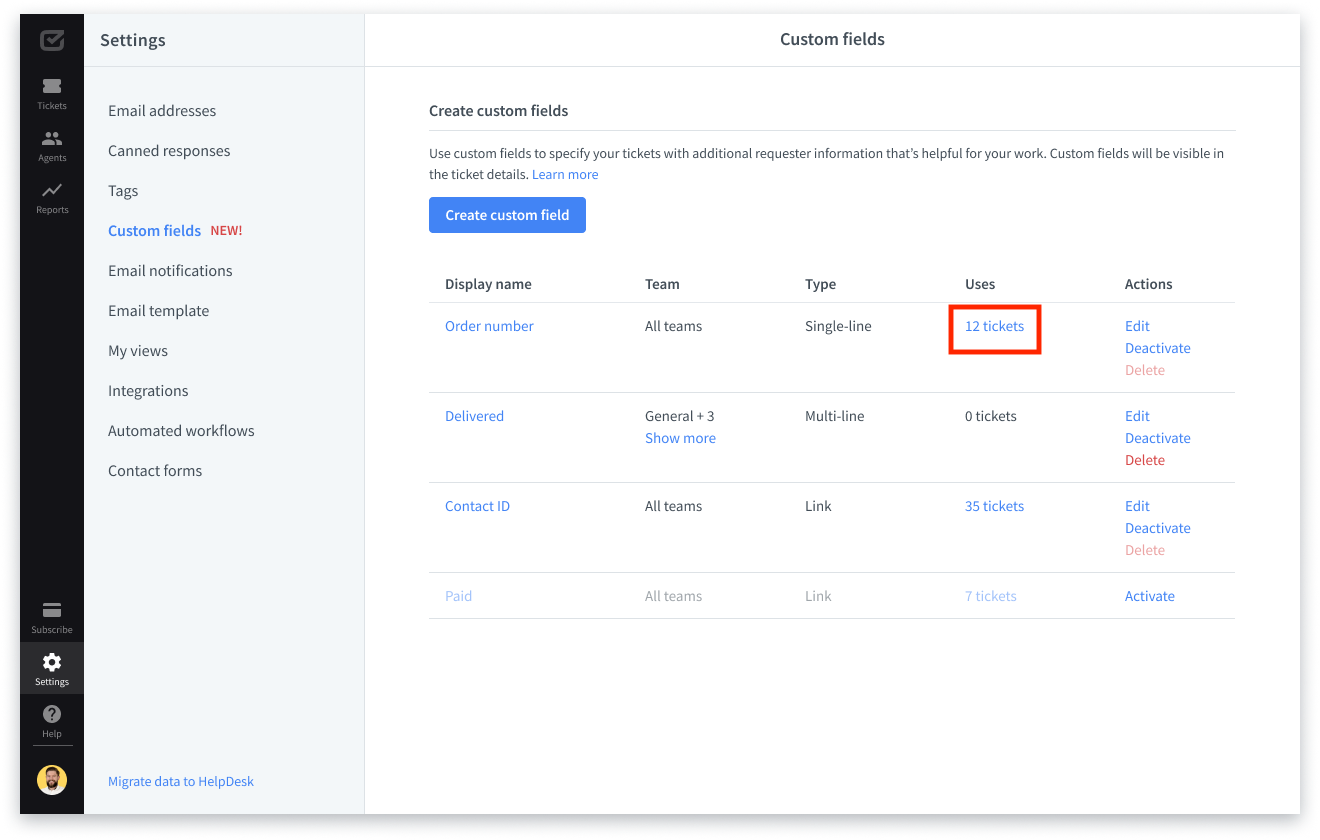Open Contact forms settings
1320x840 pixels.
click(x=155, y=471)
